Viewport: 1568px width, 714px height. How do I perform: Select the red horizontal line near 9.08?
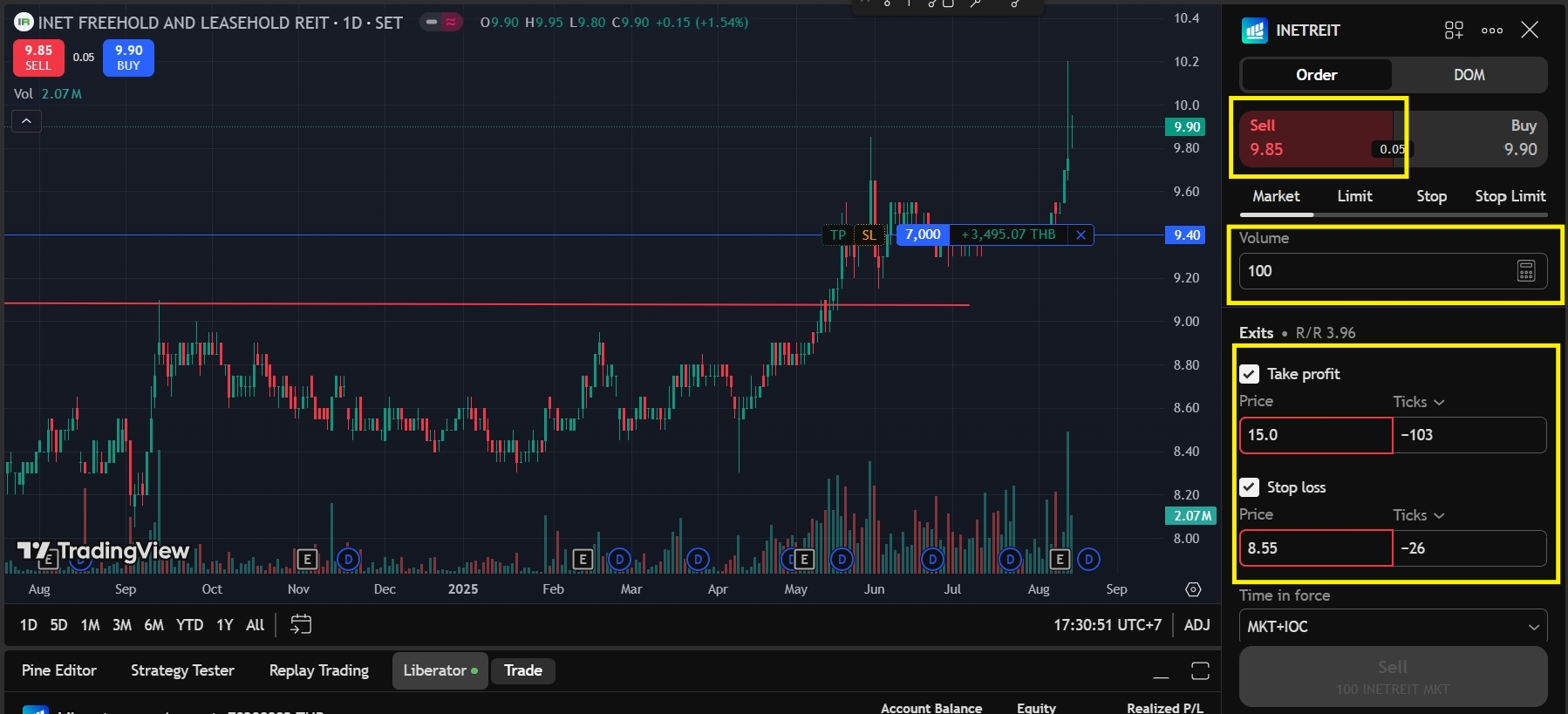(487, 304)
